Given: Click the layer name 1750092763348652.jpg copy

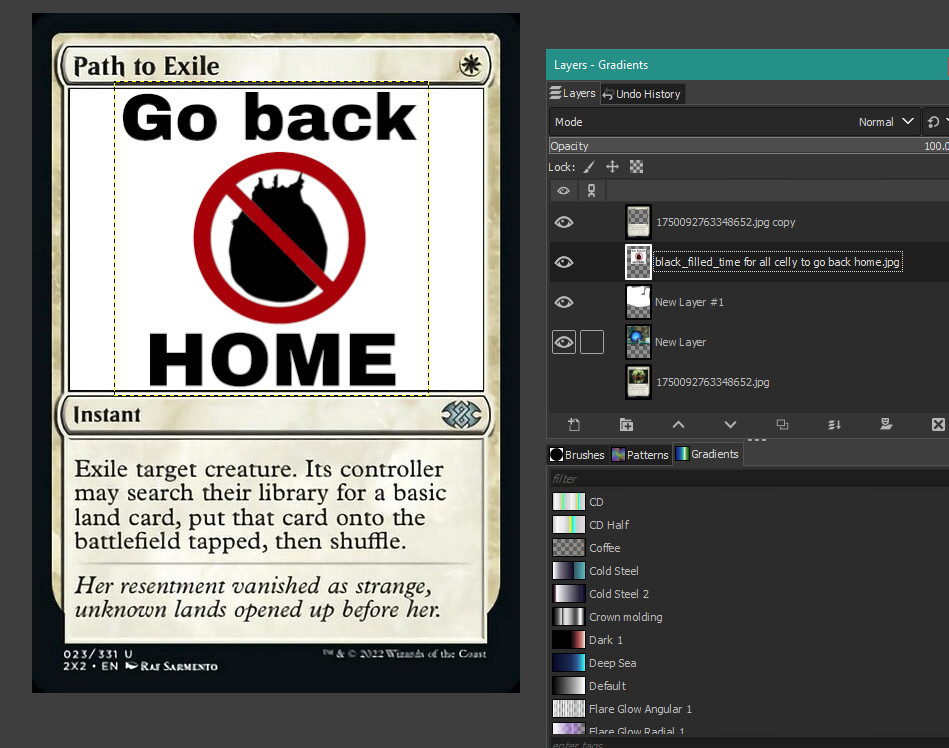Looking at the screenshot, I should tap(725, 222).
